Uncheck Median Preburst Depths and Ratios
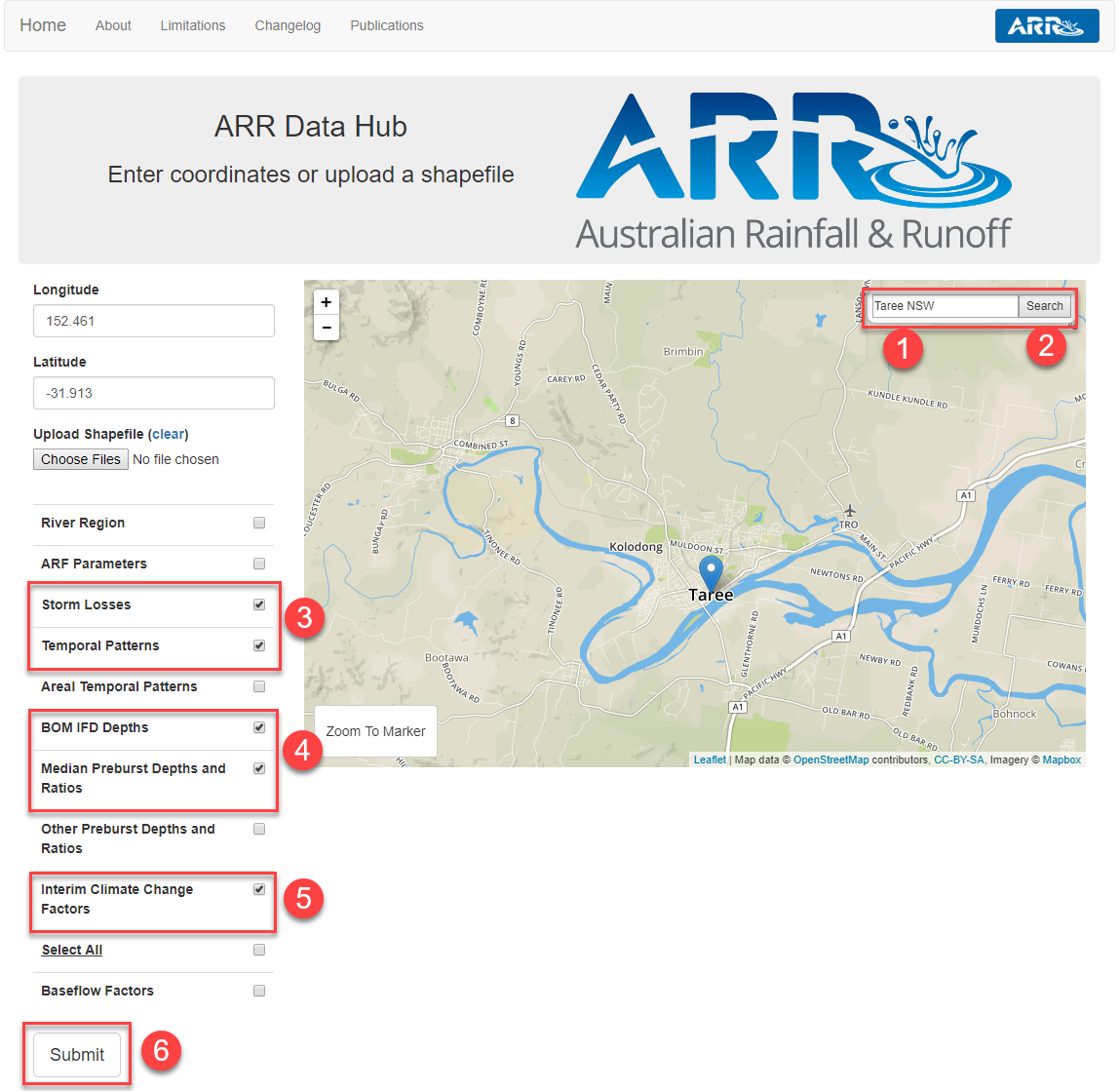This screenshot has width=1120, height=1091. coord(259,768)
